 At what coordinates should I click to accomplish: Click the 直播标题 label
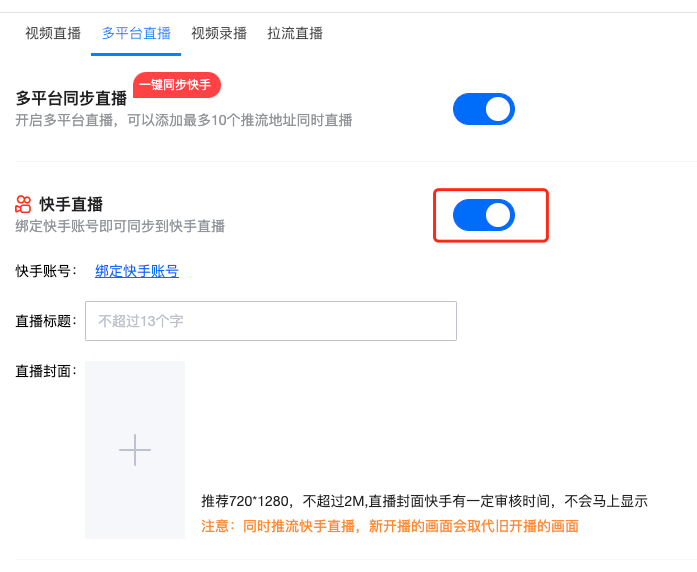pos(46,321)
